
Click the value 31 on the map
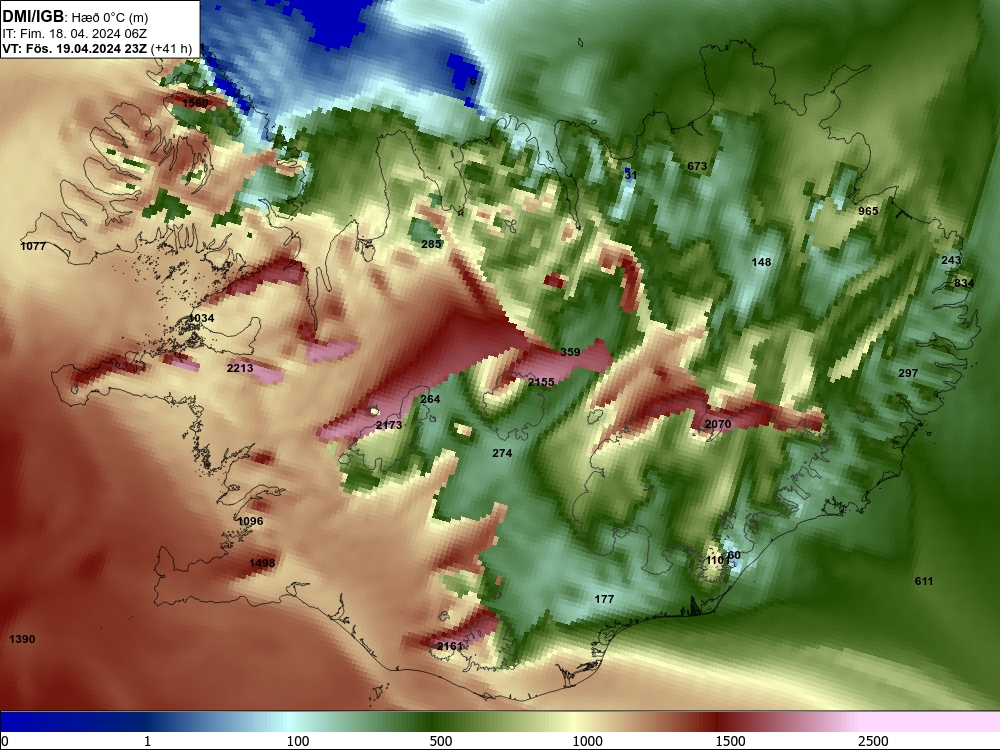coord(631,175)
